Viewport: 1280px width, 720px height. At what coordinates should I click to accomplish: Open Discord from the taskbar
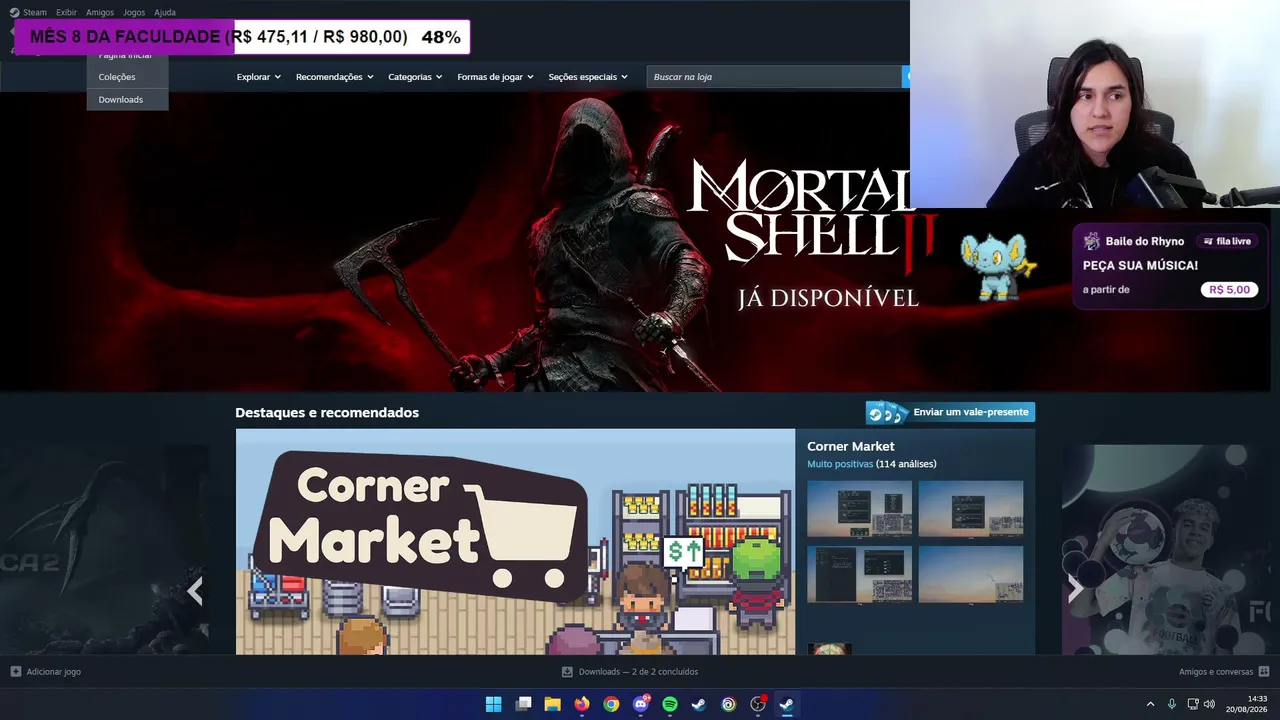click(641, 704)
